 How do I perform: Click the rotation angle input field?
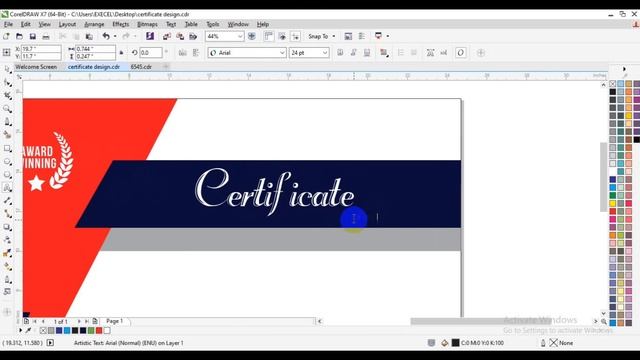(x=151, y=53)
